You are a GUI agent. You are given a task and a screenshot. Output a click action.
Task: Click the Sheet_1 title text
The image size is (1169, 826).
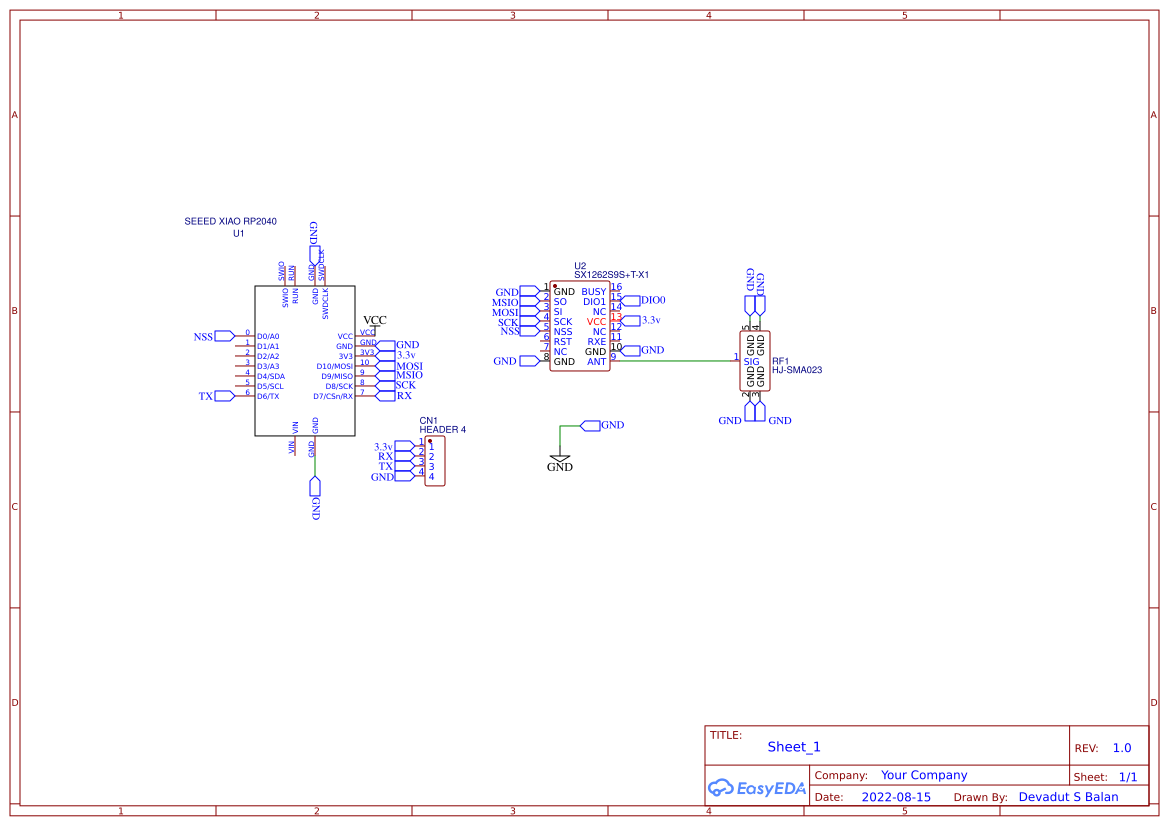point(793,747)
